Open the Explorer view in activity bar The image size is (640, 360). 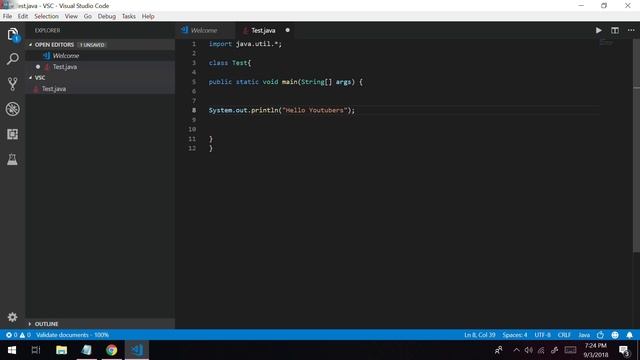pos(13,34)
